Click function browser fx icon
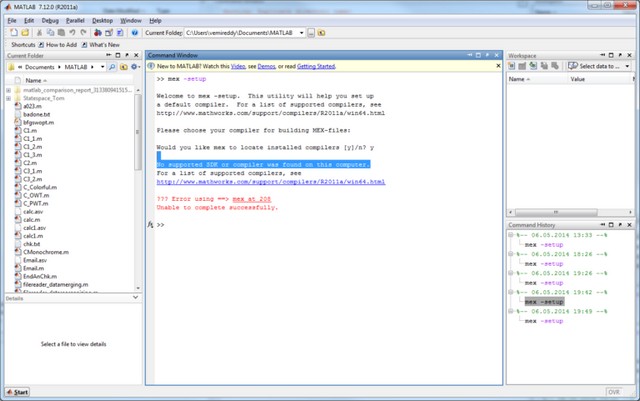Viewport: 640px width, 401px height. pyautogui.click(x=150, y=225)
